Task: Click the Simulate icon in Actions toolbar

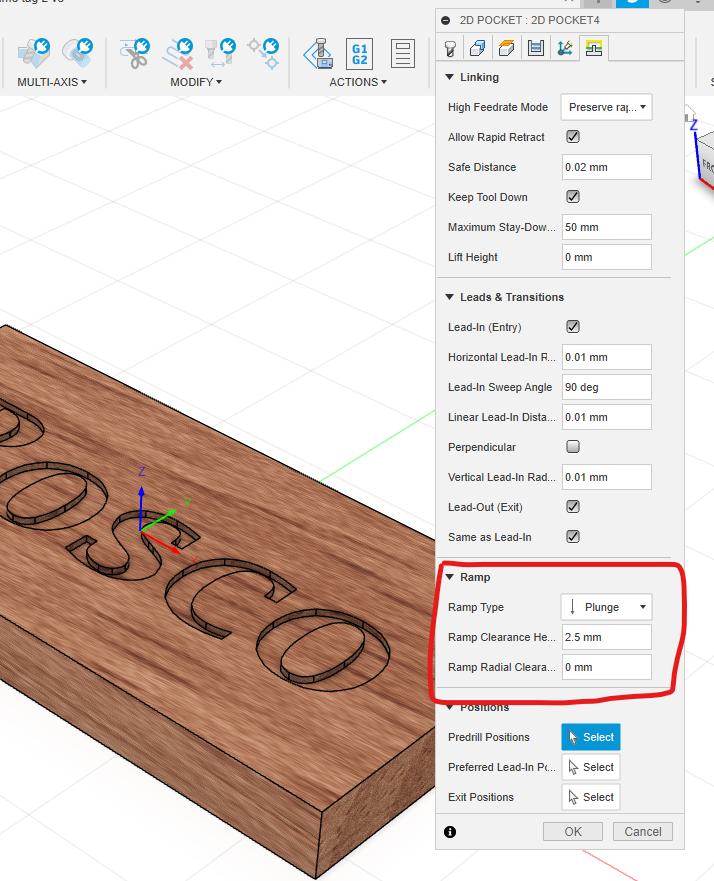Action: (318, 54)
